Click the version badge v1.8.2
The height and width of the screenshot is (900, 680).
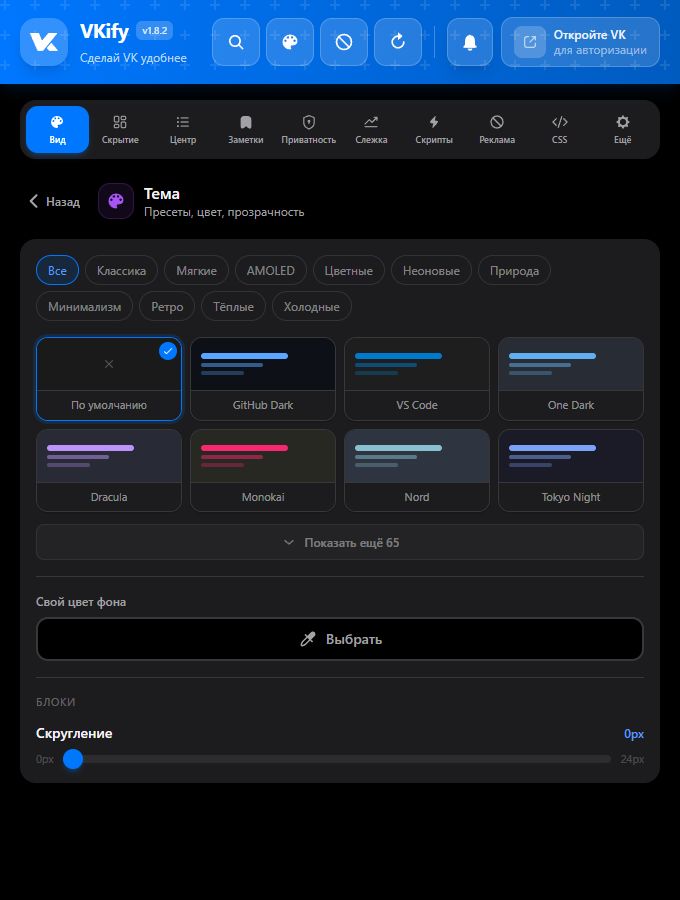[x=154, y=31]
